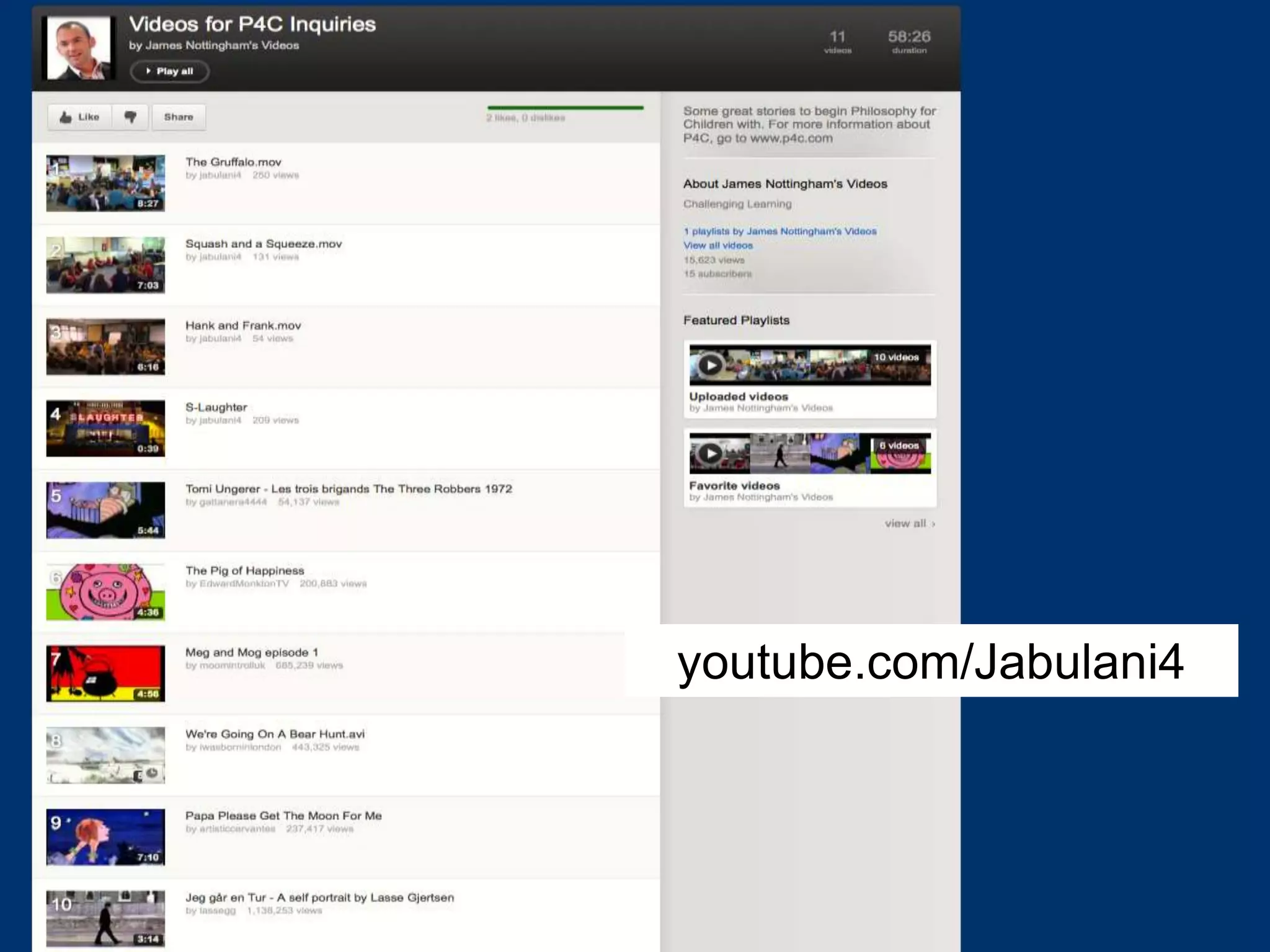
Task: Click '1 playlists by James Nottingham's Videos' link
Action: click(780, 231)
